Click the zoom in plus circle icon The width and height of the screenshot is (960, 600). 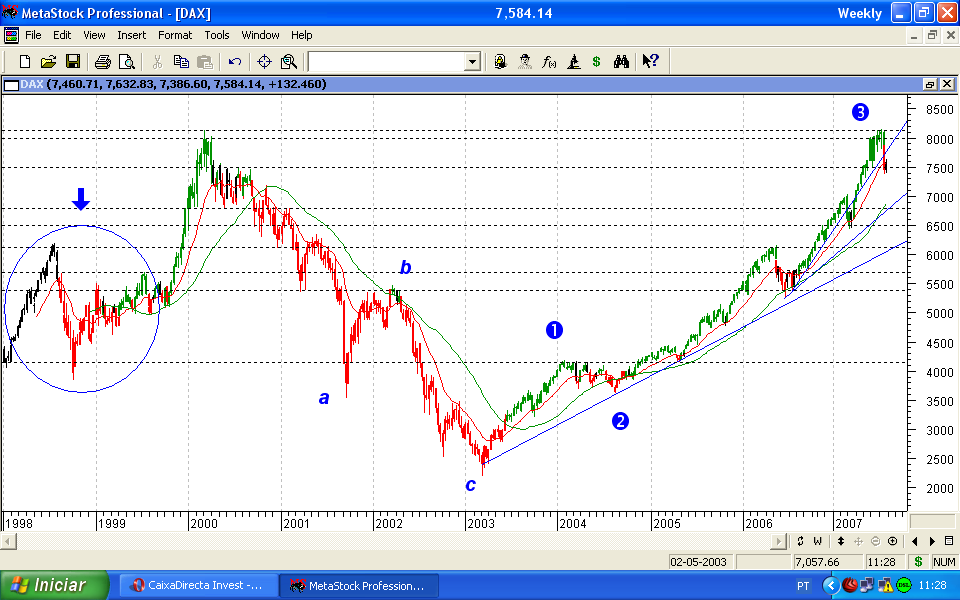pyautogui.click(x=893, y=541)
